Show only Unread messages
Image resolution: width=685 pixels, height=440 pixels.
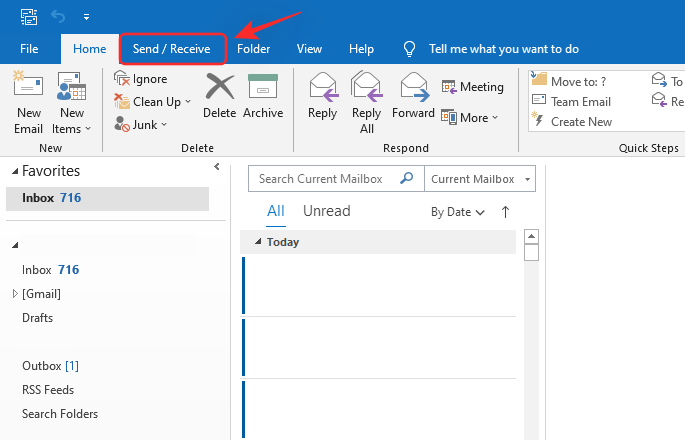[x=326, y=211]
